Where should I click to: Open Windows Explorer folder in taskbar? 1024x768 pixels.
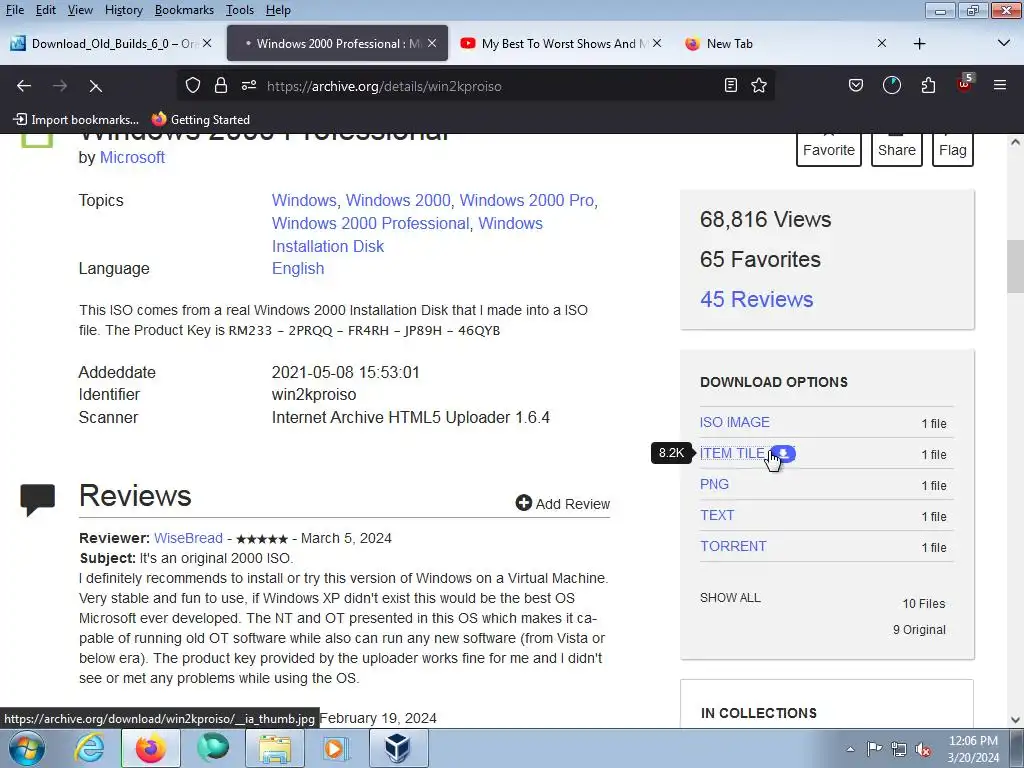click(275, 748)
